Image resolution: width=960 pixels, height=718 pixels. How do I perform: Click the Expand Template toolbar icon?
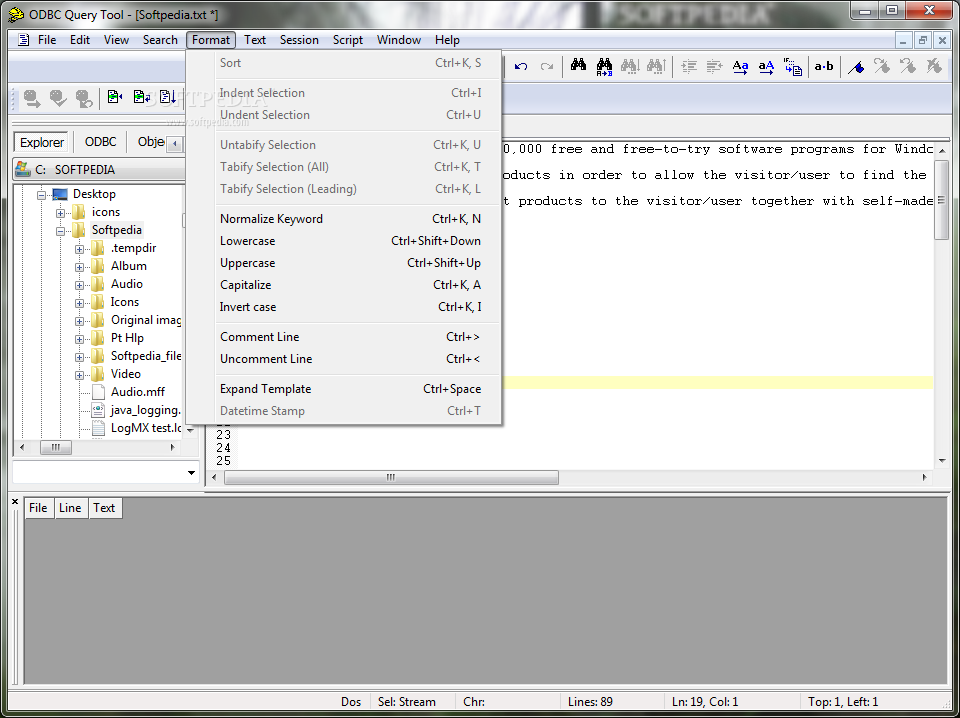tap(793, 67)
